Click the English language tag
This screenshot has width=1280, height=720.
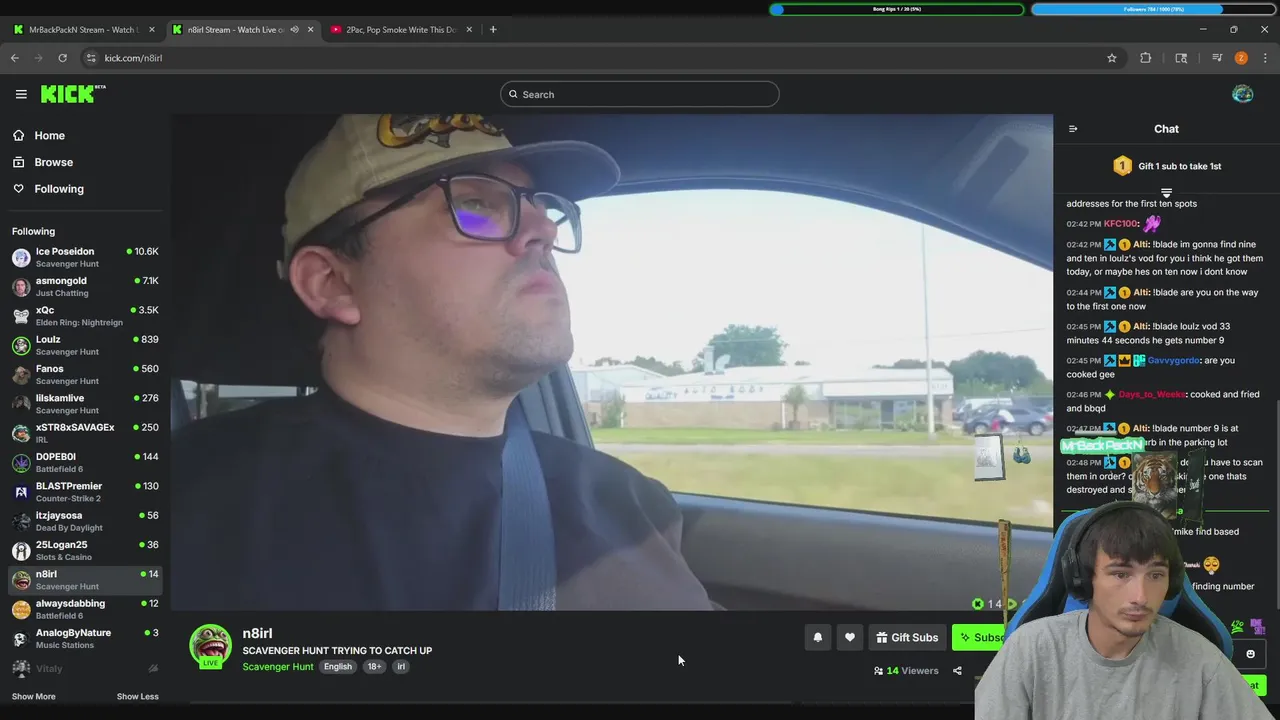[x=338, y=667]
